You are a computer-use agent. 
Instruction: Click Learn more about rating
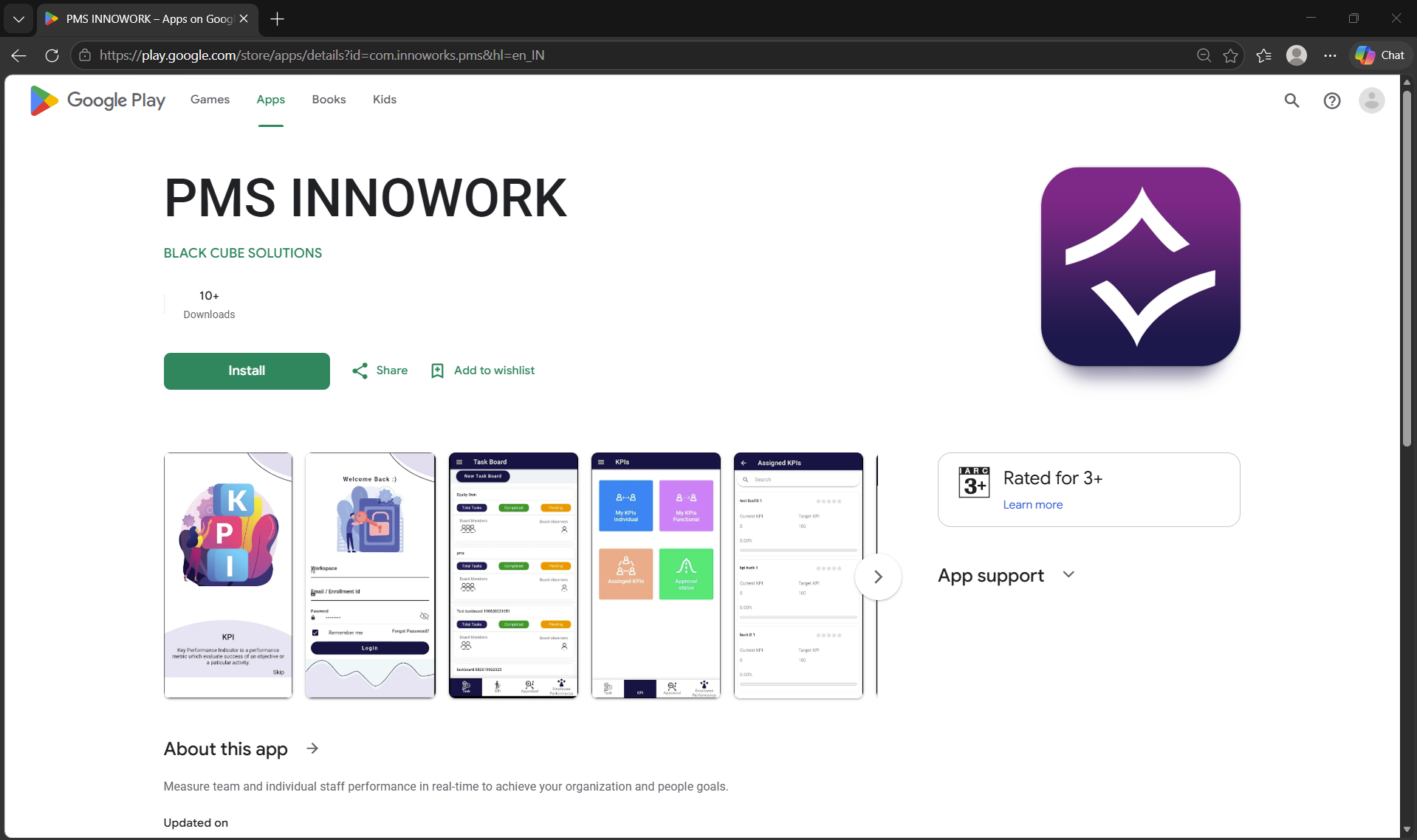click(1032, 505)
